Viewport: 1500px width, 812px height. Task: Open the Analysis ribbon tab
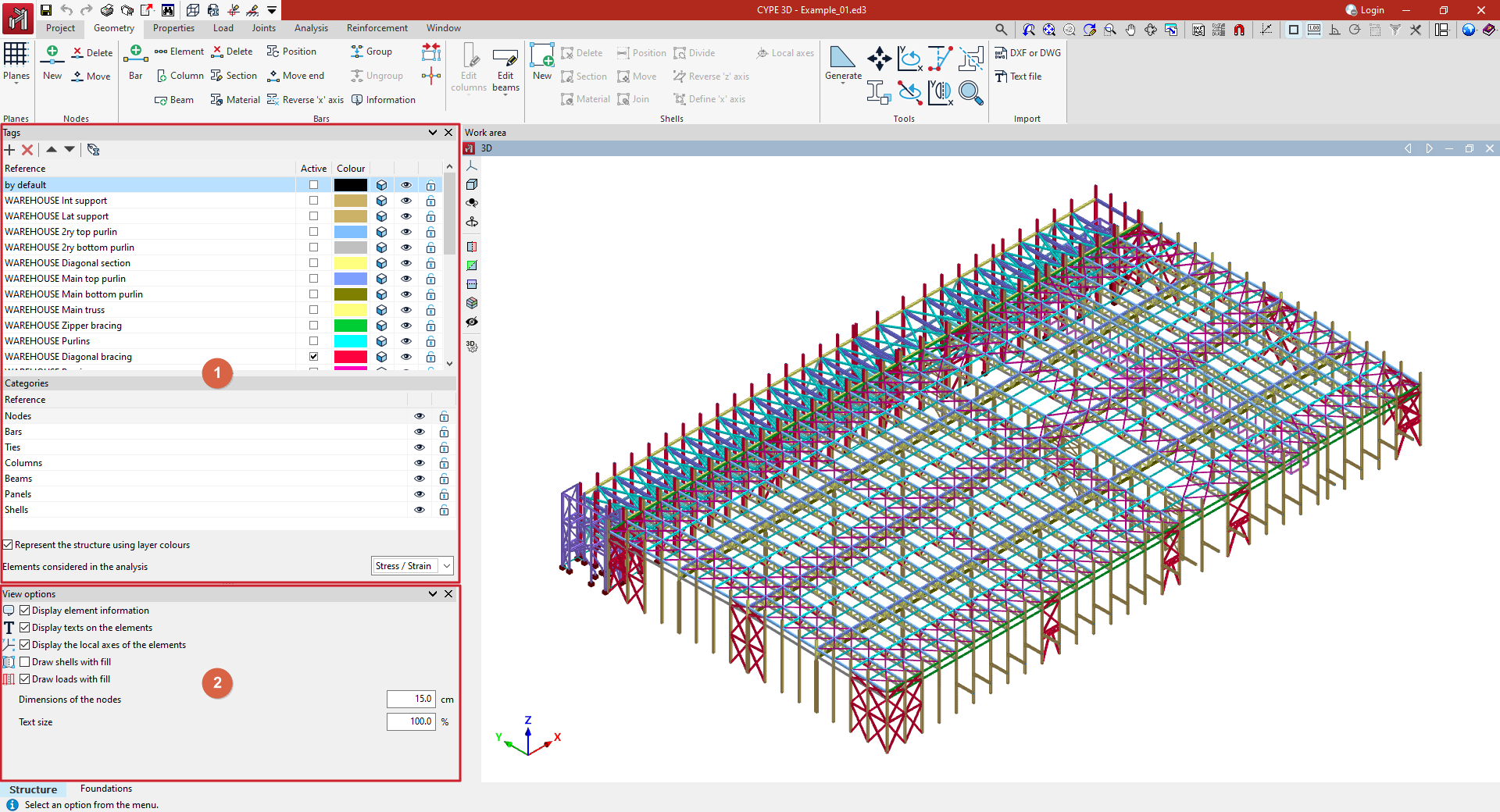311,28
